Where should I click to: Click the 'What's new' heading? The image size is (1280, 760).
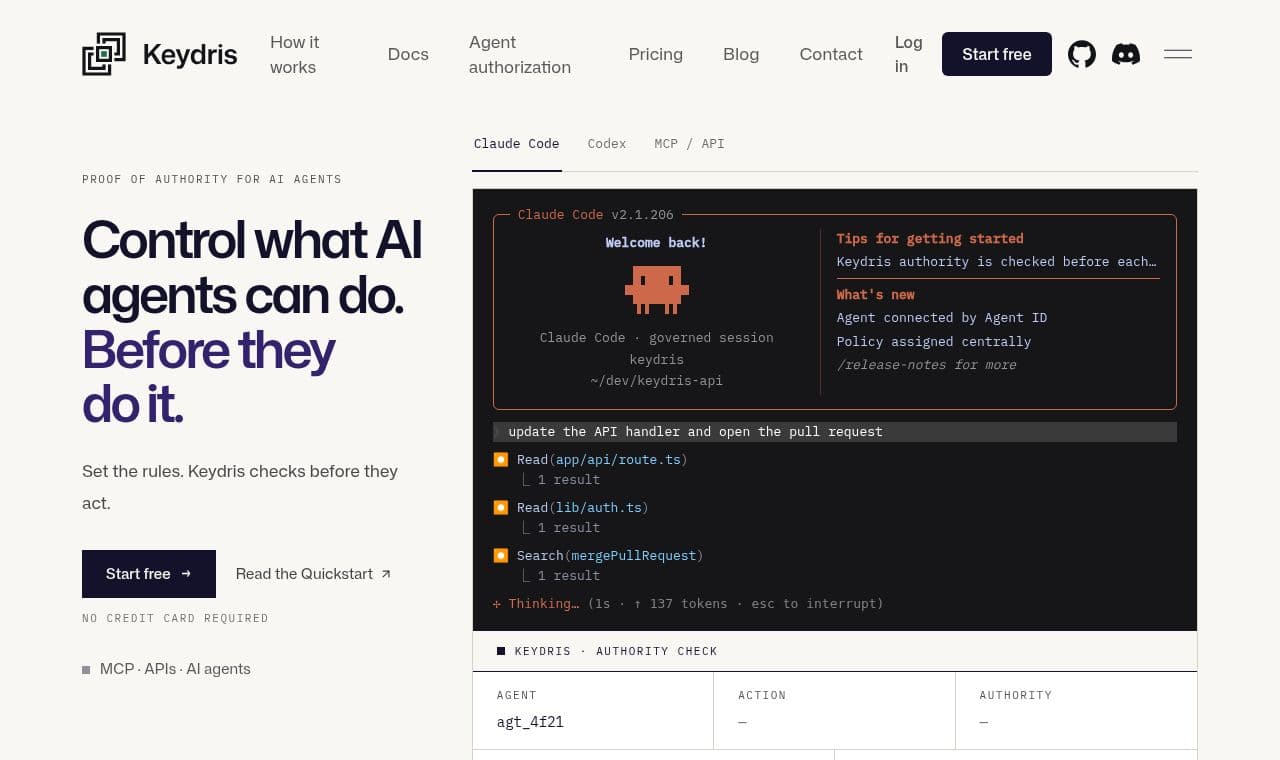[876, 295]
